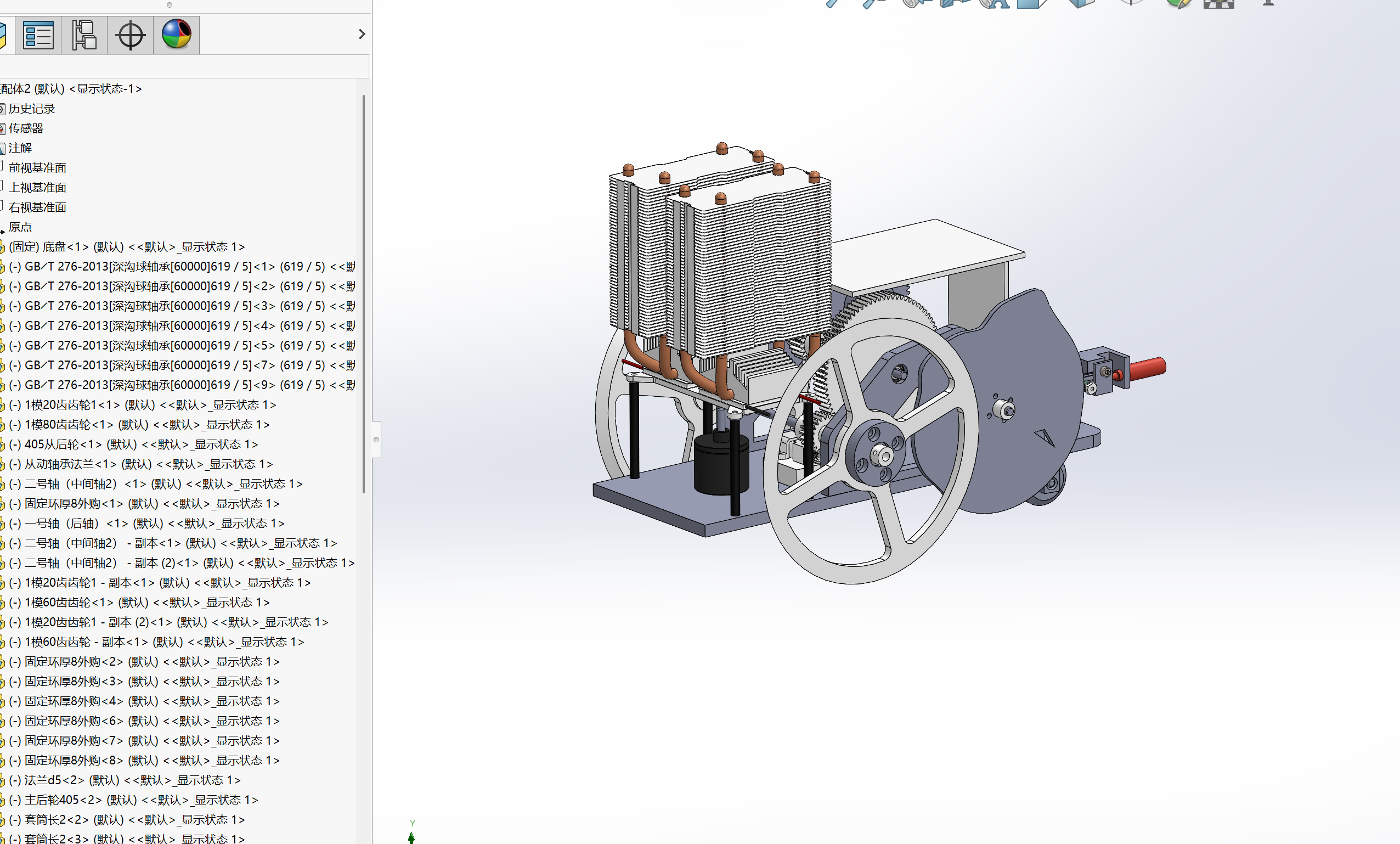1400x844 pixels.
Task: Open the DisplayManager color sphere tab
Action: point(176,35)
